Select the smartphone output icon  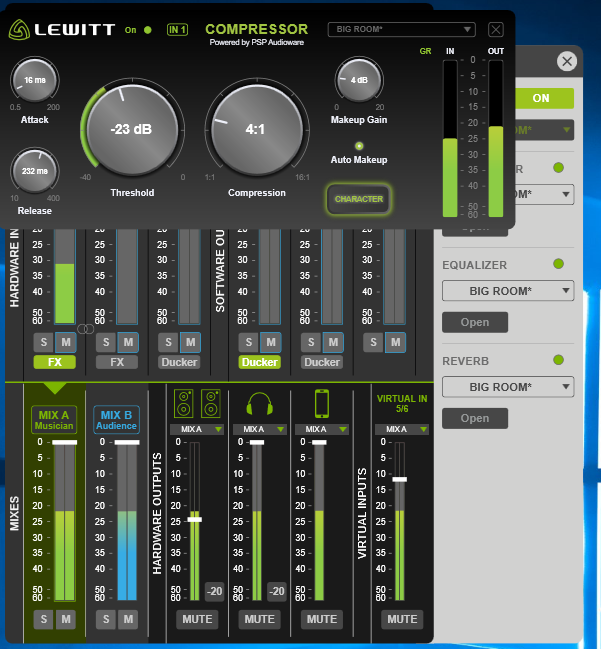coord(322,403)
